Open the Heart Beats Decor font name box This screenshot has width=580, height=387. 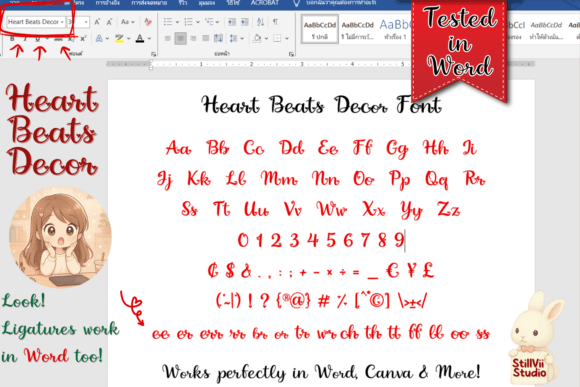coord(36,22)
